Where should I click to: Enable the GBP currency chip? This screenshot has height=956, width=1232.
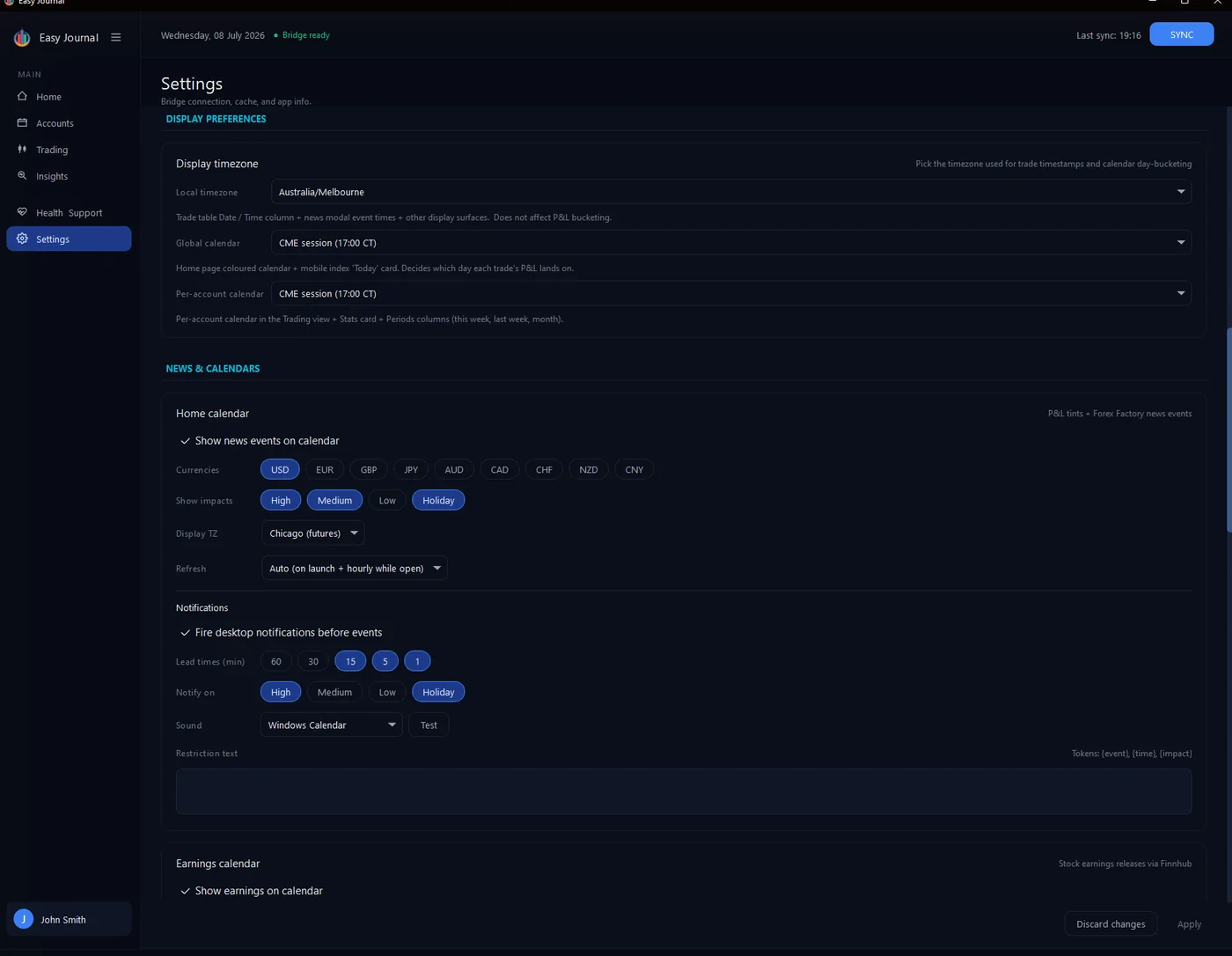coord(369,469)
